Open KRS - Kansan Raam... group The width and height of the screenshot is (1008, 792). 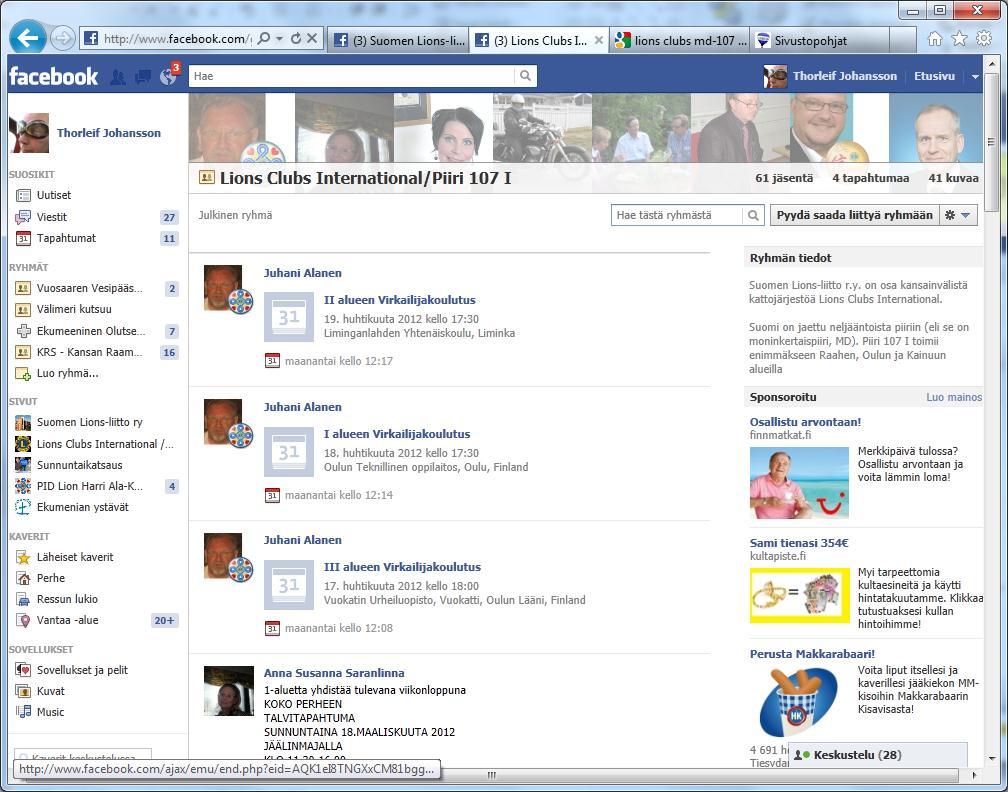click(89, 352)
